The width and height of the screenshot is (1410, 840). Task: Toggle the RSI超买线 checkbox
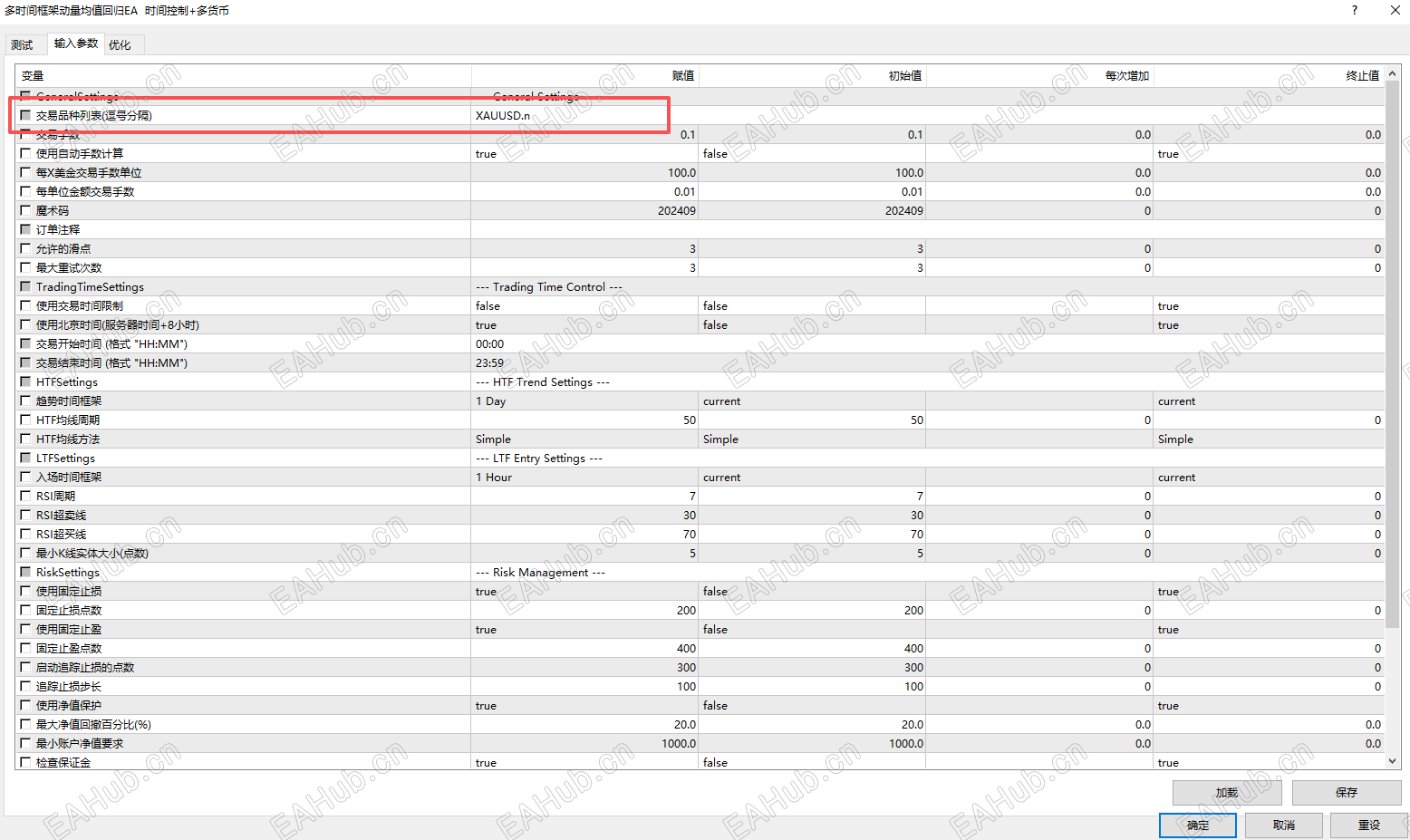pyautogui.click(x=25, y=534)
